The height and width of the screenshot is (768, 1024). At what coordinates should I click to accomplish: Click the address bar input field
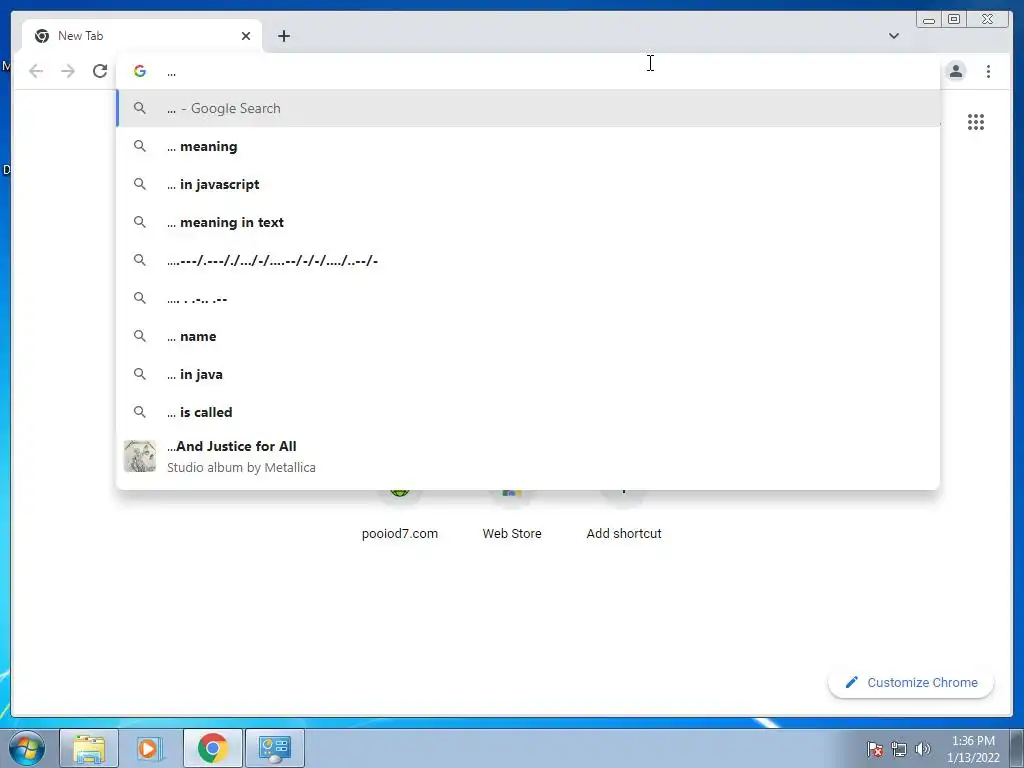[528, 71]
